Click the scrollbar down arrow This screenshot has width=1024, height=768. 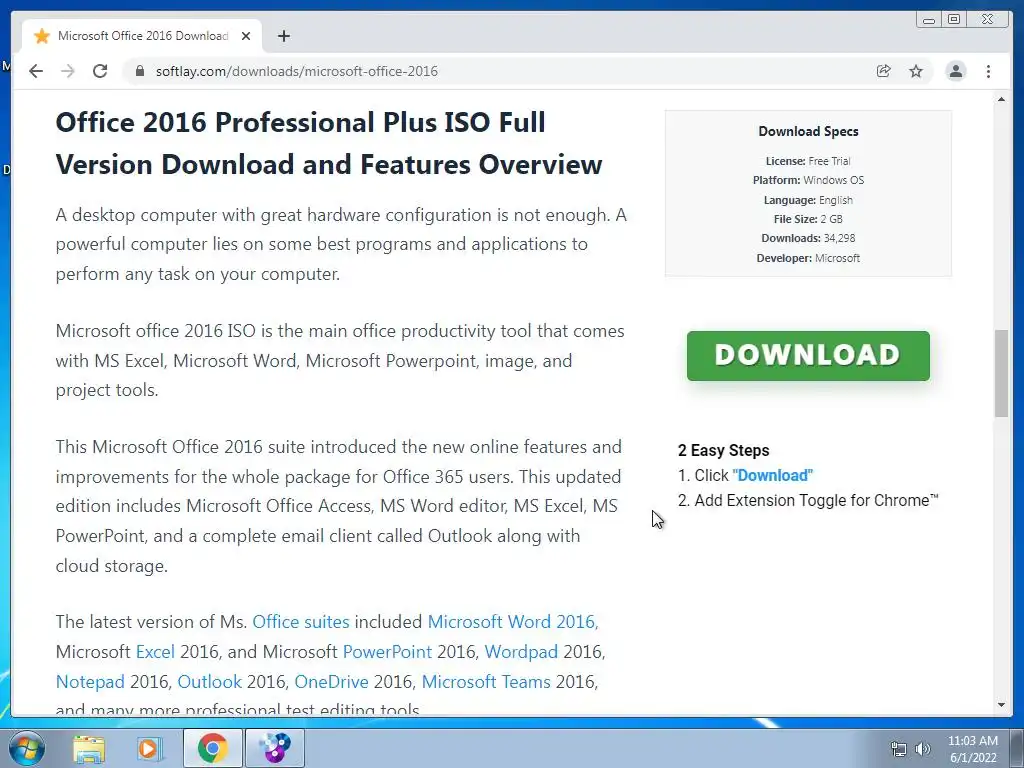point(1001,705)
